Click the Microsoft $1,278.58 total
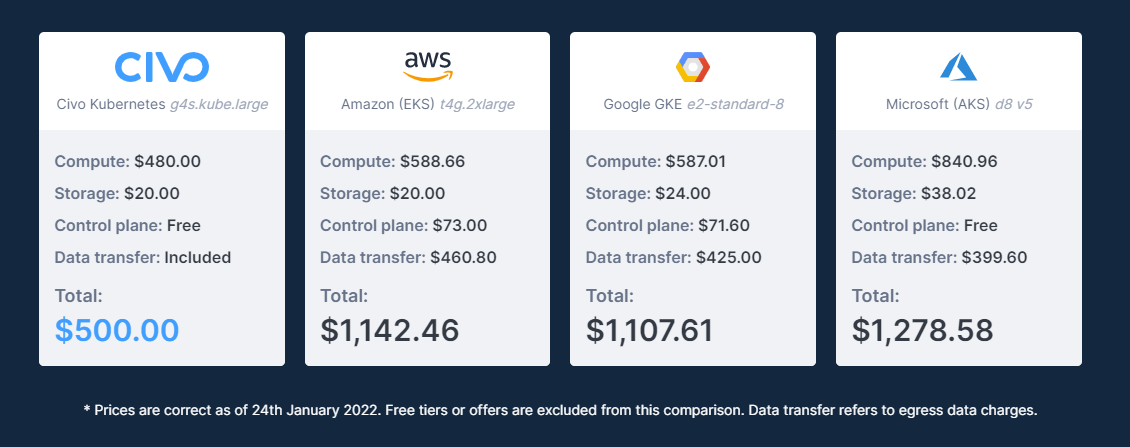Image resolution: width=1130 pixels, height=447 pixels. click(x=922, y=330)
